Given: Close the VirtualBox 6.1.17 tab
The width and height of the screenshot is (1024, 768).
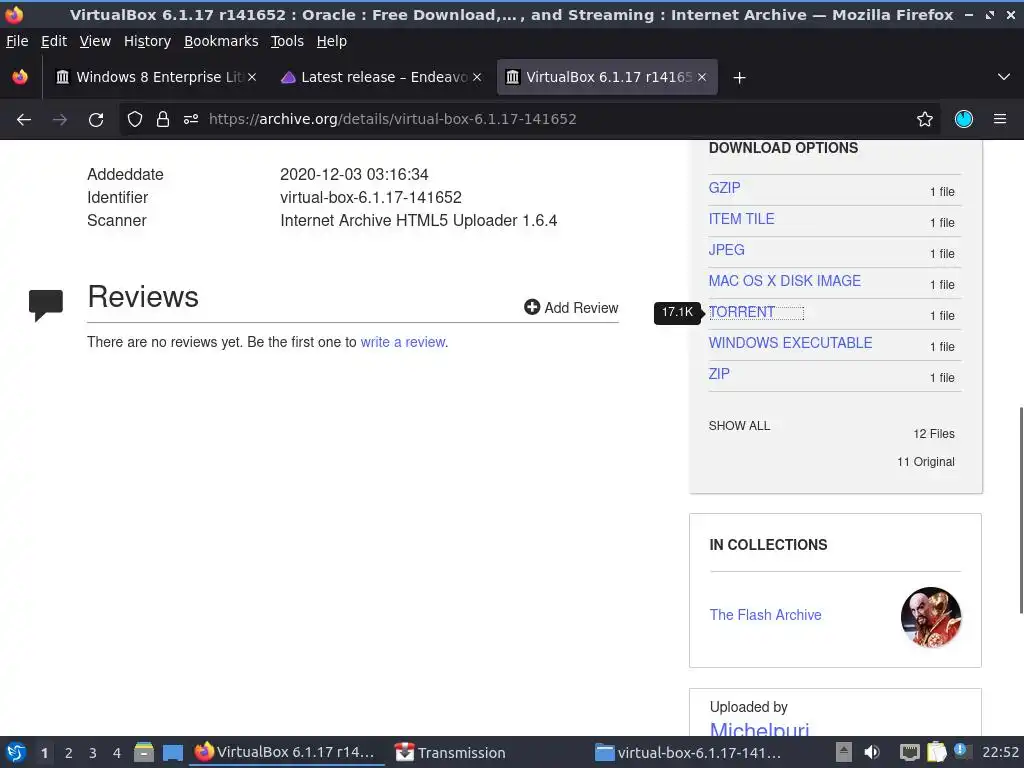Looking at the screenshot, I should point(702,77).
